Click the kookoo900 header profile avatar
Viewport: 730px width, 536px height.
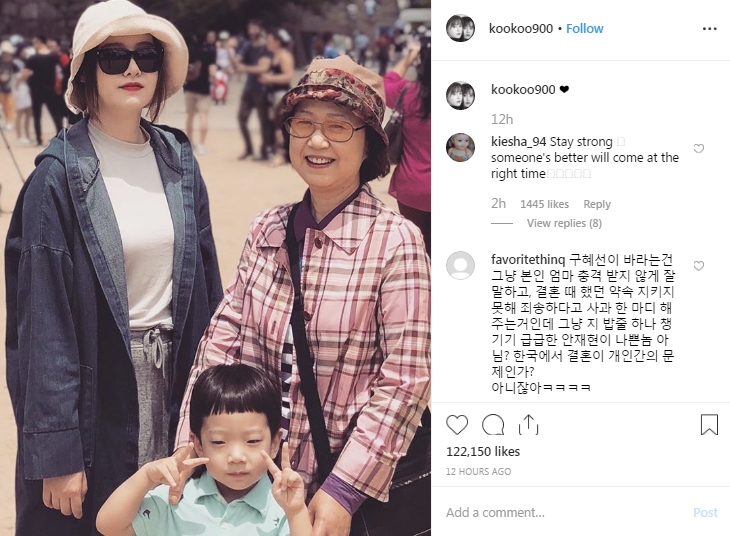460,28
